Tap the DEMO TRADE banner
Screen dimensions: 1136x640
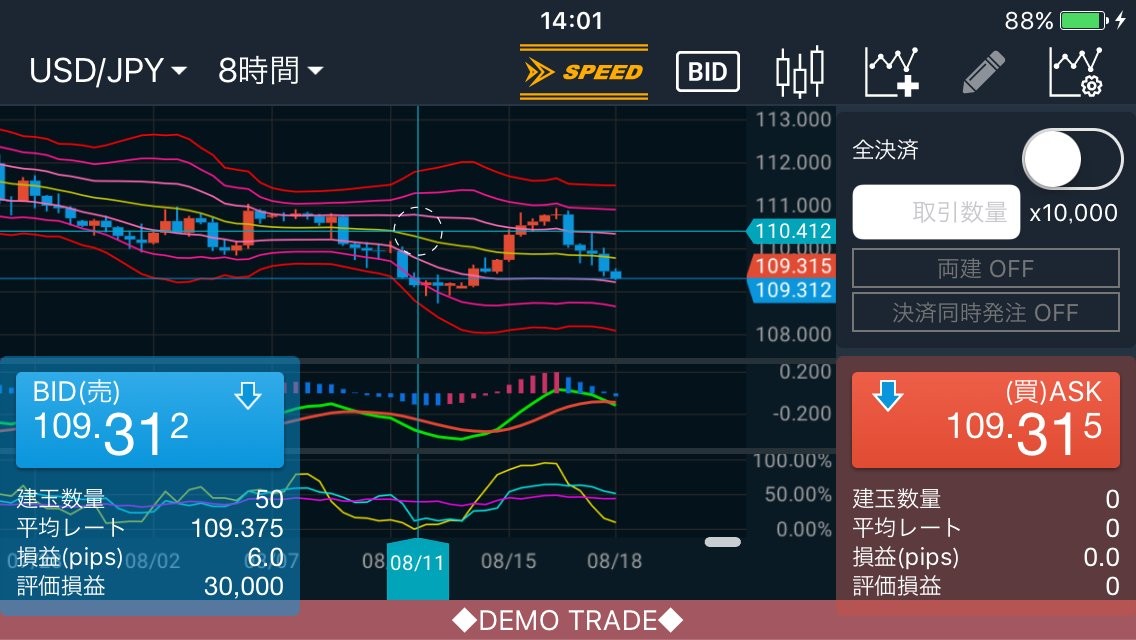click(568, 621)
